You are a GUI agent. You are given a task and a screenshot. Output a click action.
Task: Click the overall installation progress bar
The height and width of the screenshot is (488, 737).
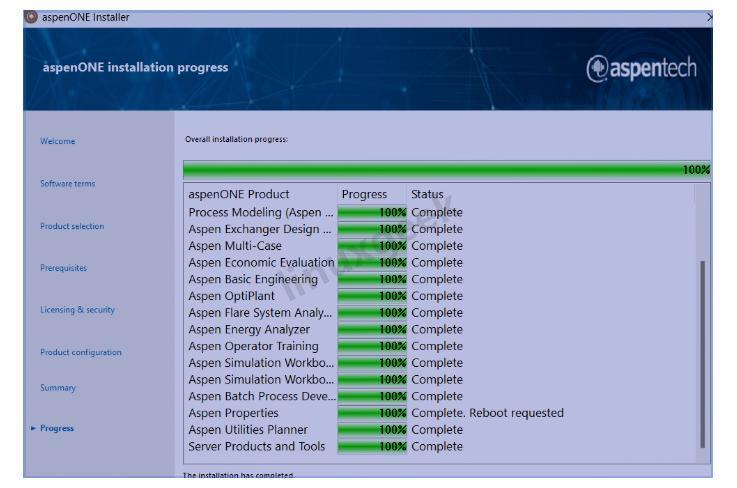[447, 170]
